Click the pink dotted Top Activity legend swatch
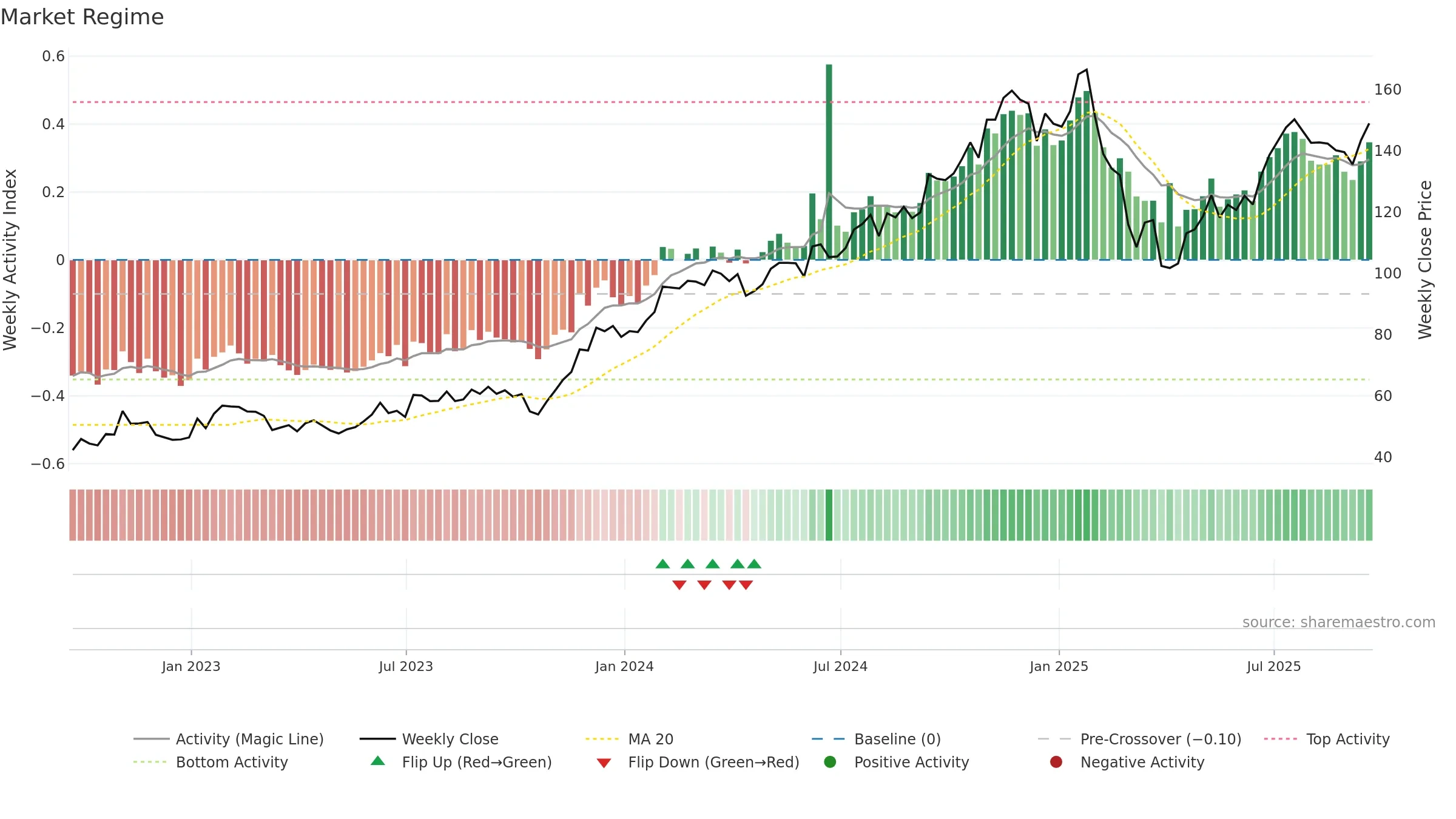 (1281, 739)
